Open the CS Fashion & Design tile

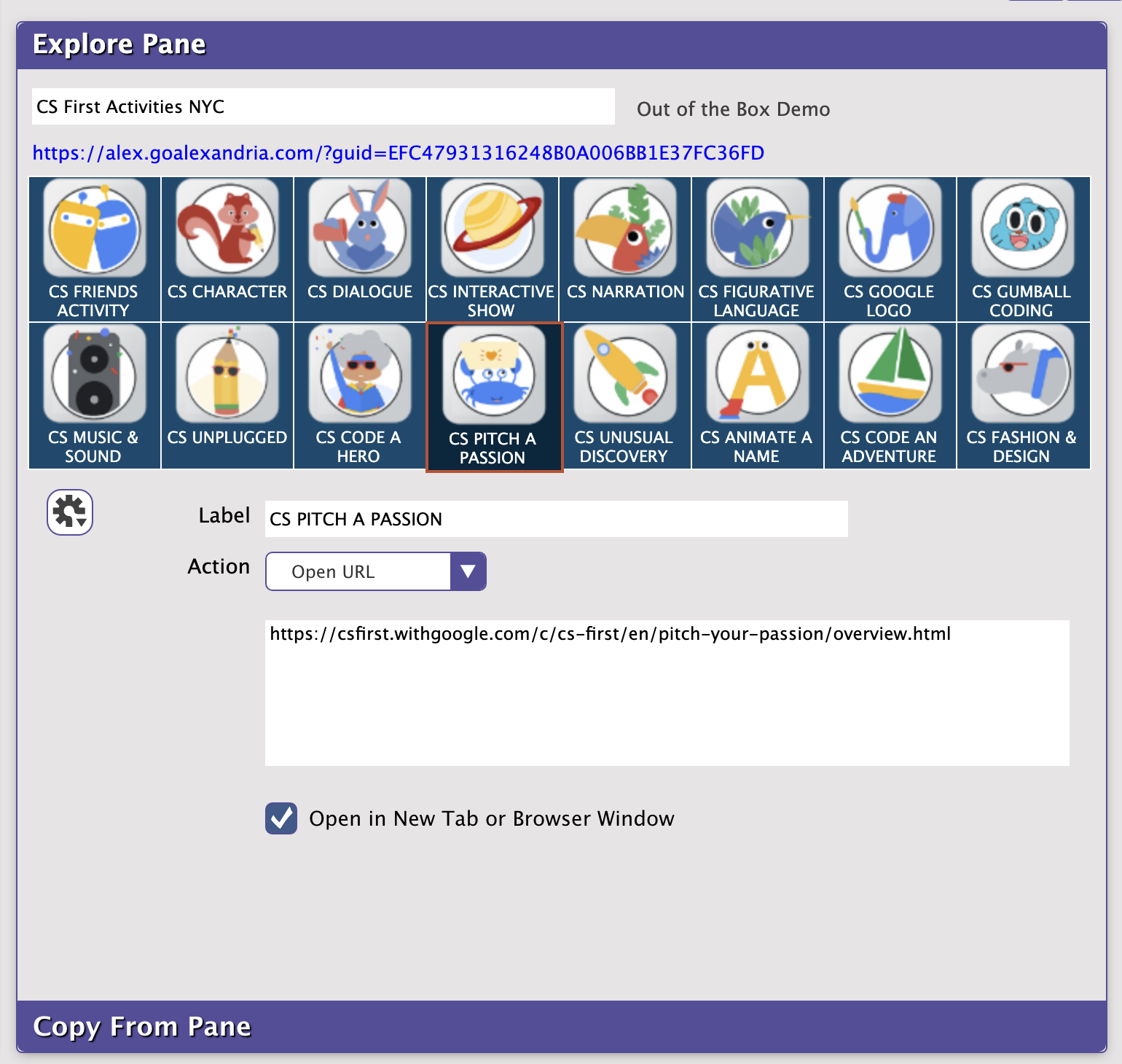[x=1023, y=396]
